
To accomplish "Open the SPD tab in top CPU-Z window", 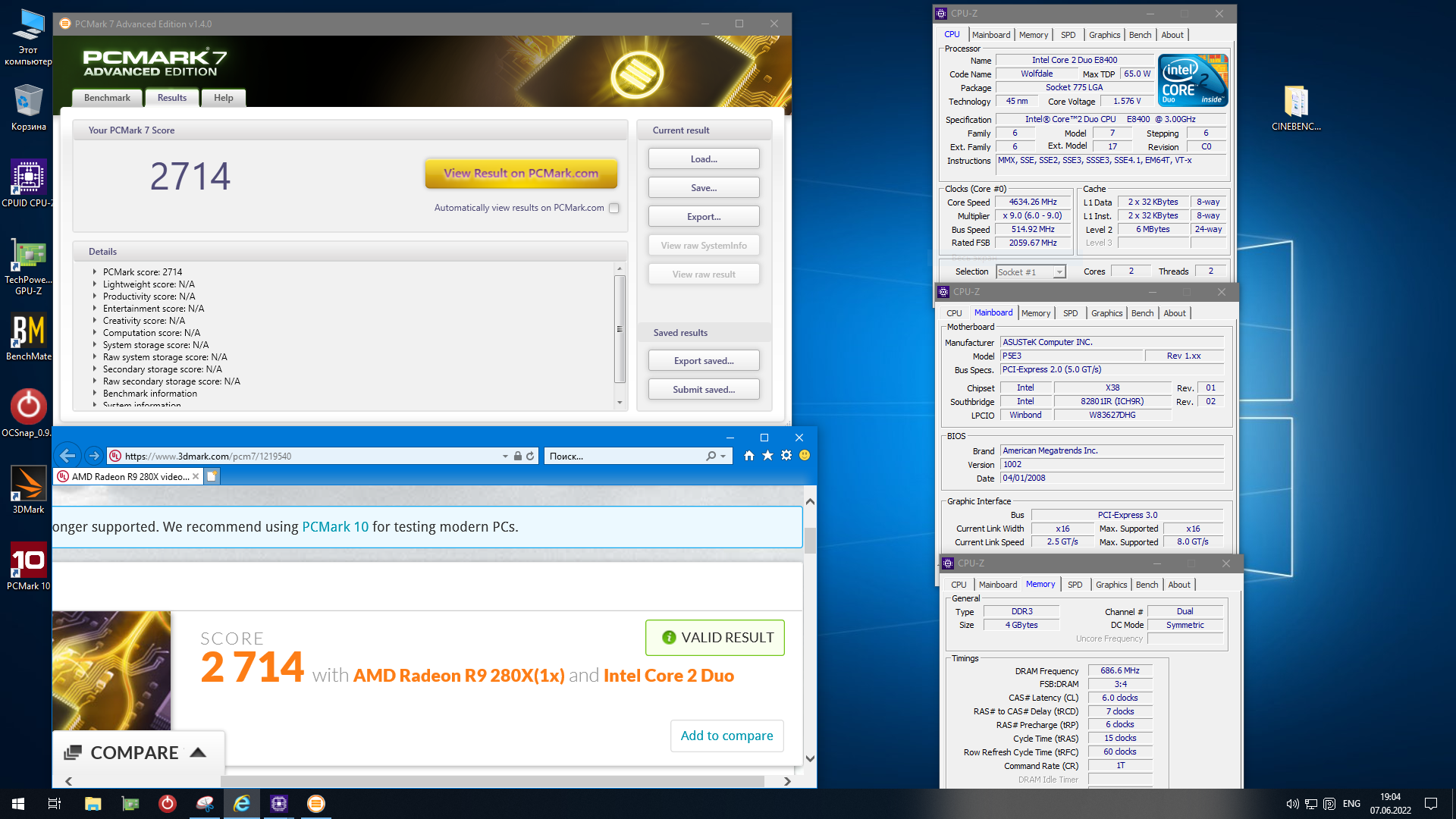I will [1068, 35].
